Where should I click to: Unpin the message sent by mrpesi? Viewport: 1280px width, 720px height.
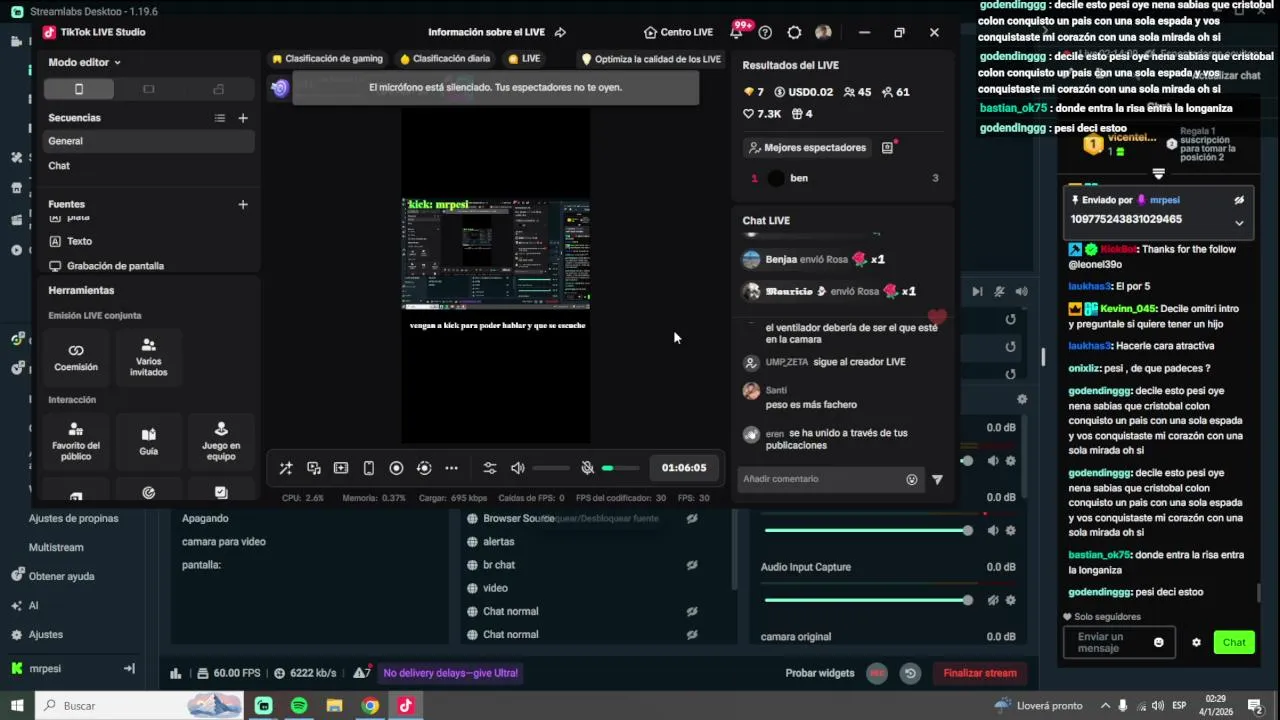tap(1239, 200)
